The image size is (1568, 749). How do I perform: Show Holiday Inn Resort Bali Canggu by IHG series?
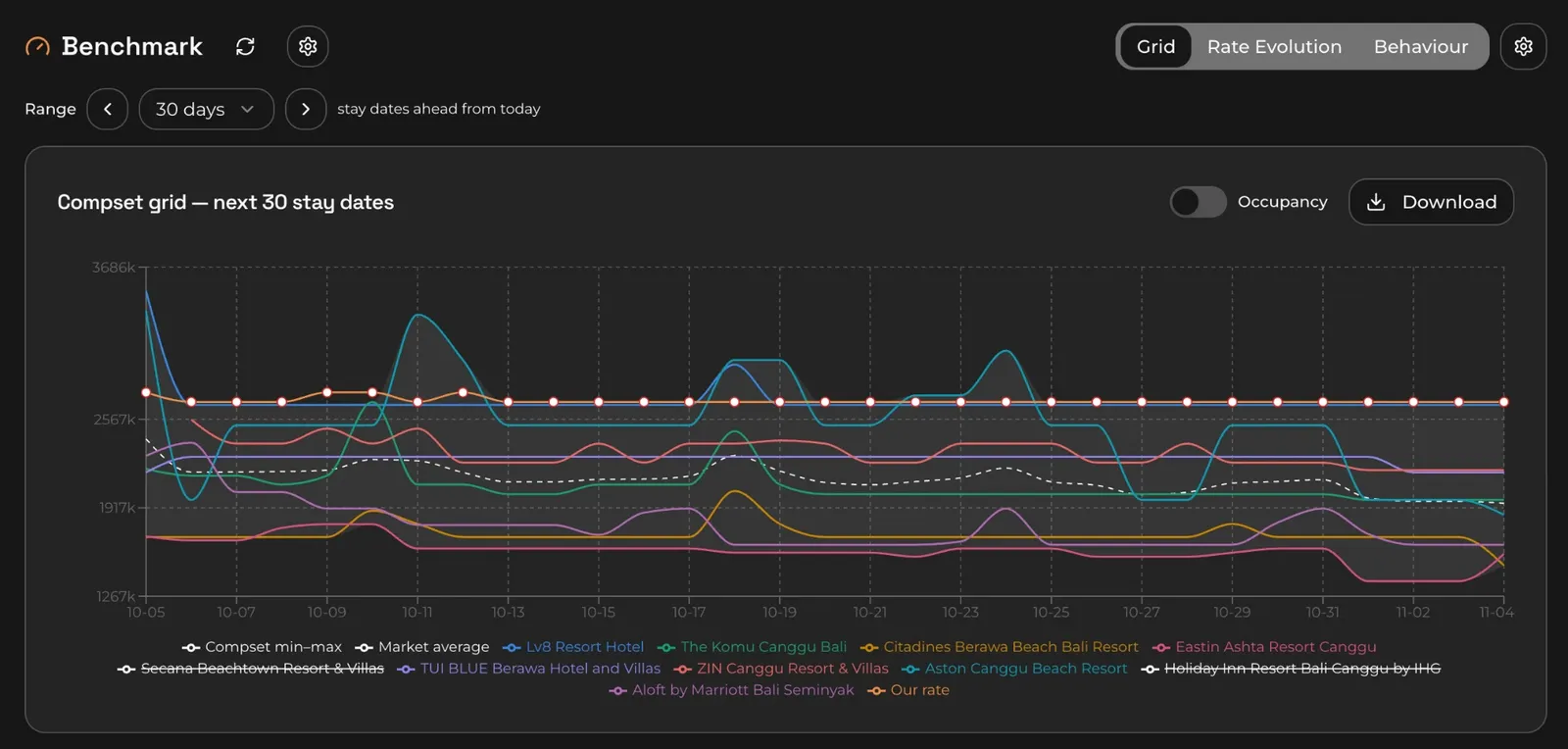[1291, 669]
